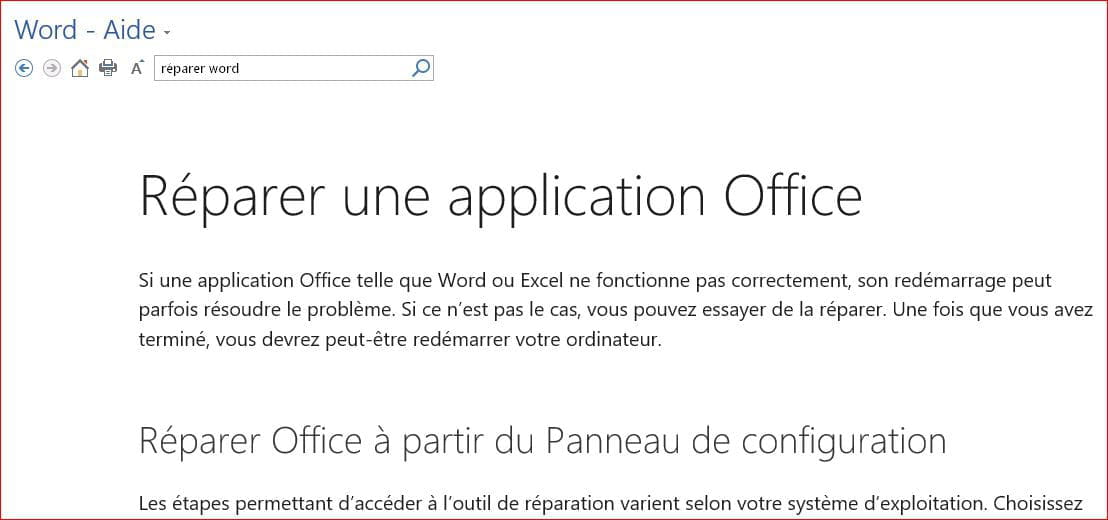Change text size with the A icon

pos(137,68)
